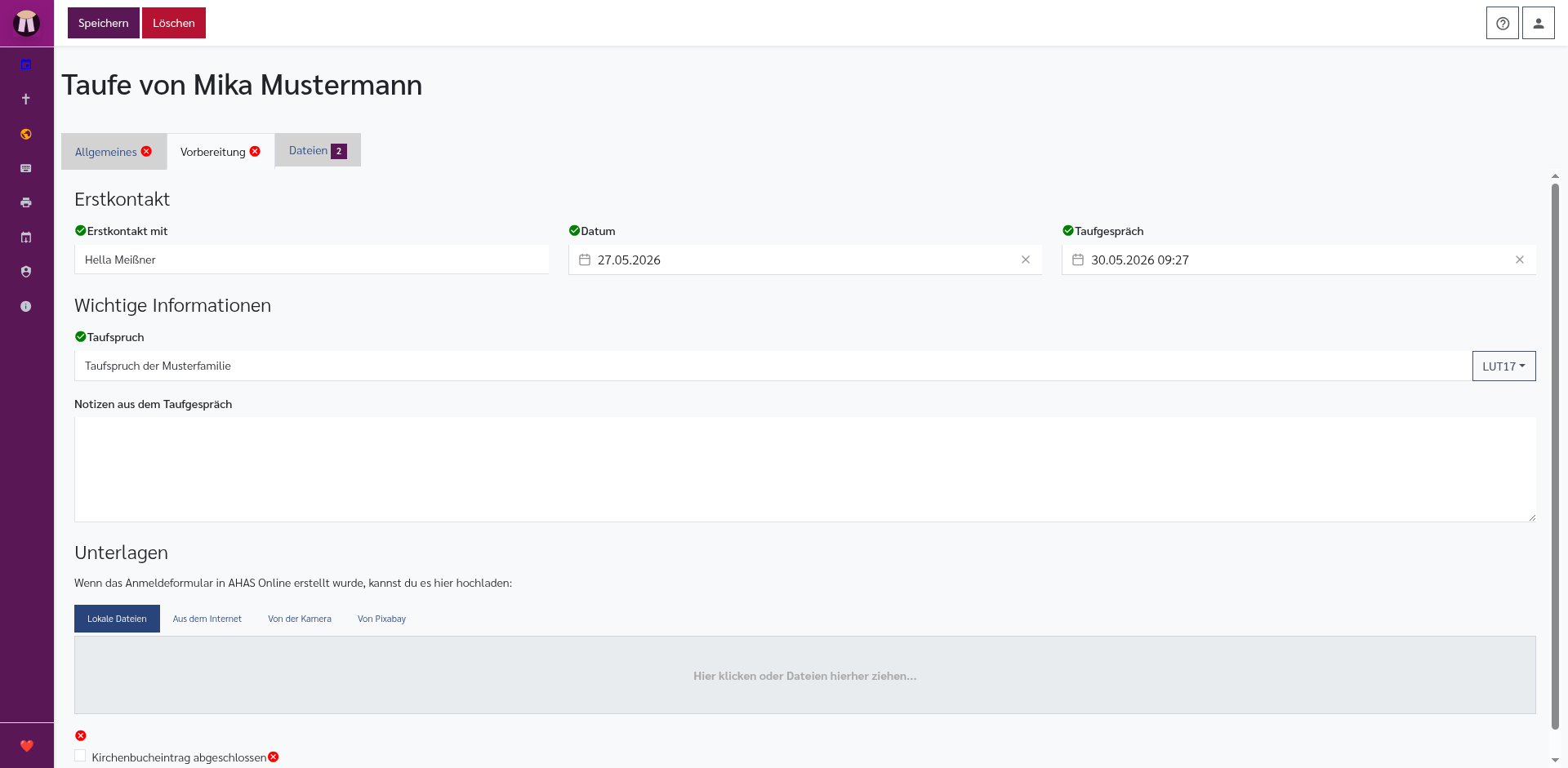Click the Unterlagen heading
The width and height of the screenshot is (1568, 768).
point(121,553)
